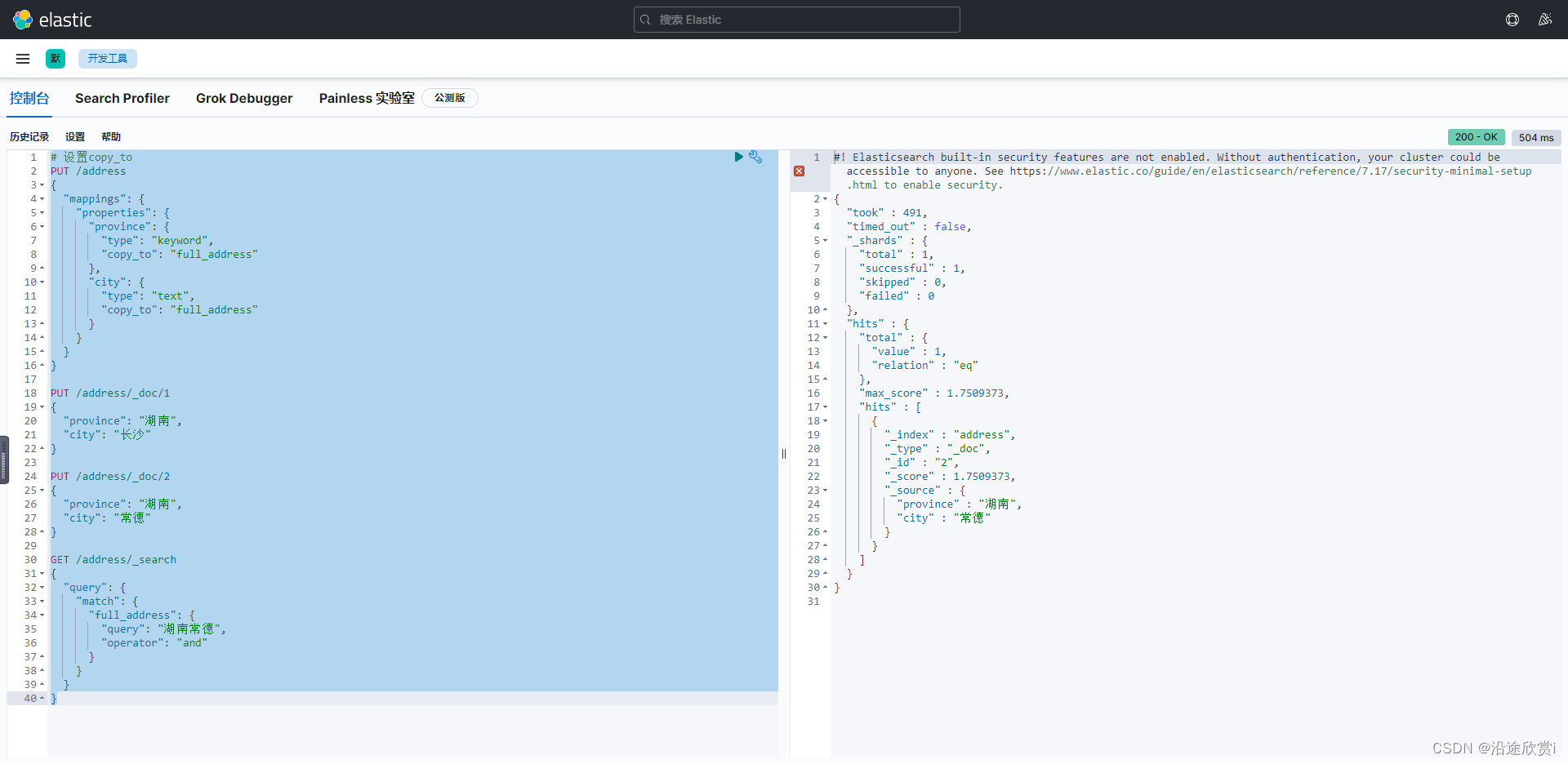Run the request with the play icon
1568x764 pixels.
tap(738, 157)
